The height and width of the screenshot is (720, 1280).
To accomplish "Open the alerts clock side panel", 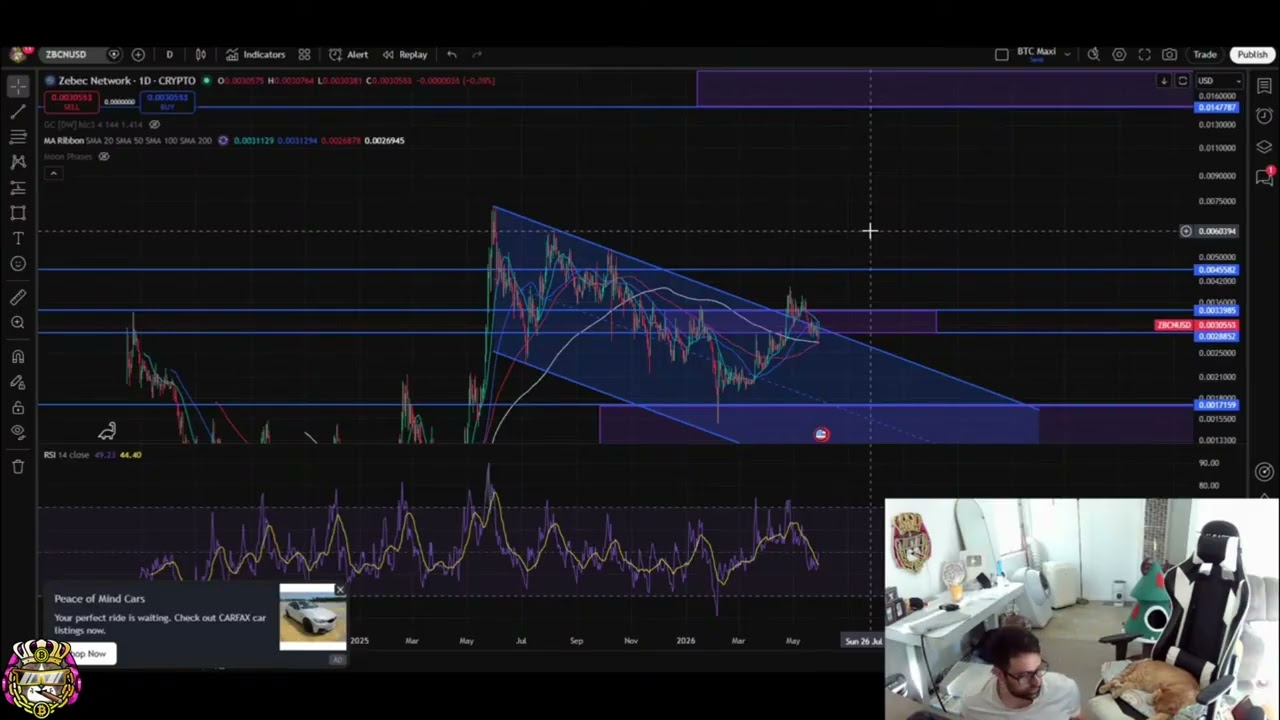I will pos(1265,116).
